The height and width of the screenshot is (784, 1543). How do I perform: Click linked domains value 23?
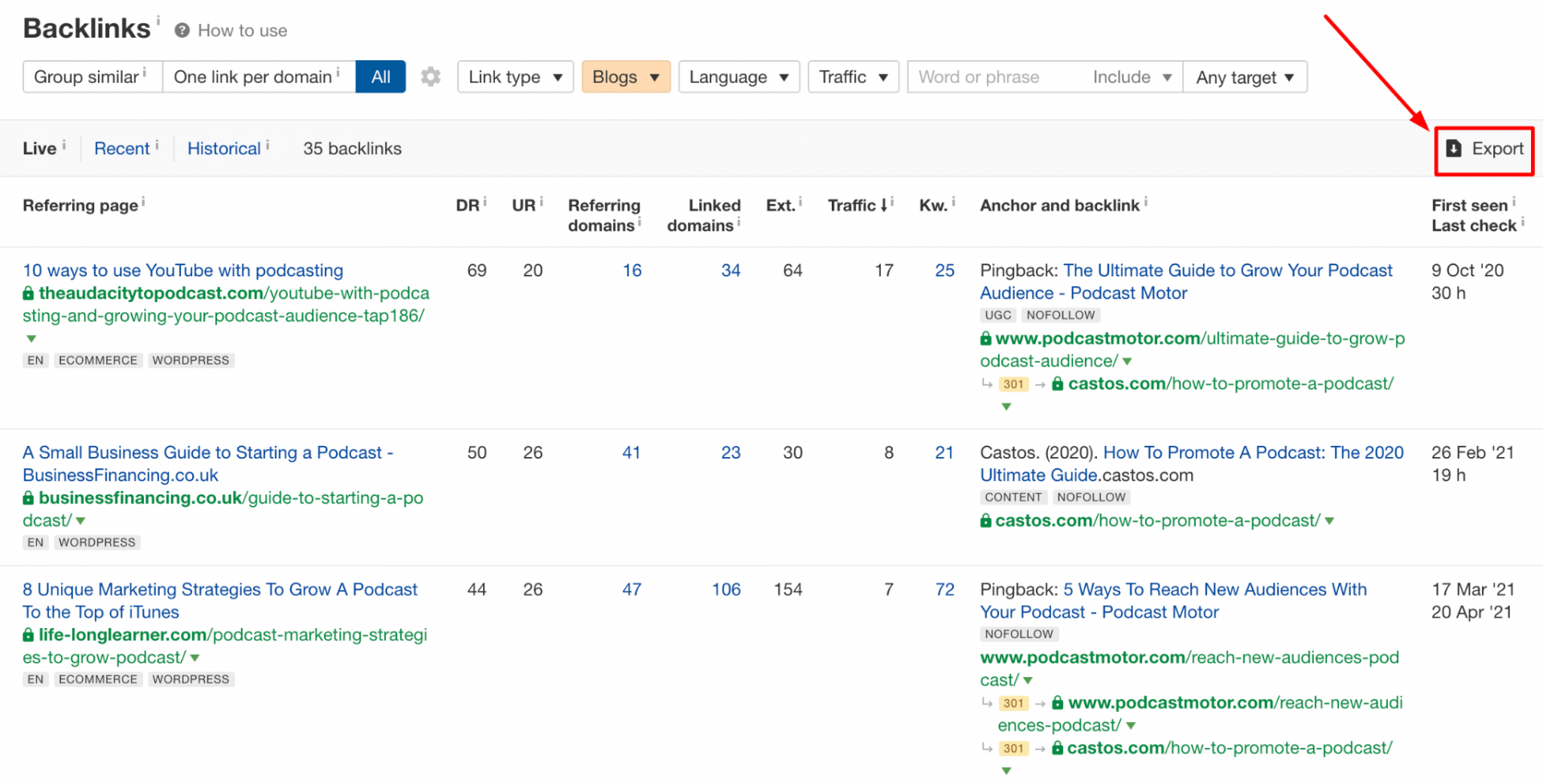click(x=731, y=453)
